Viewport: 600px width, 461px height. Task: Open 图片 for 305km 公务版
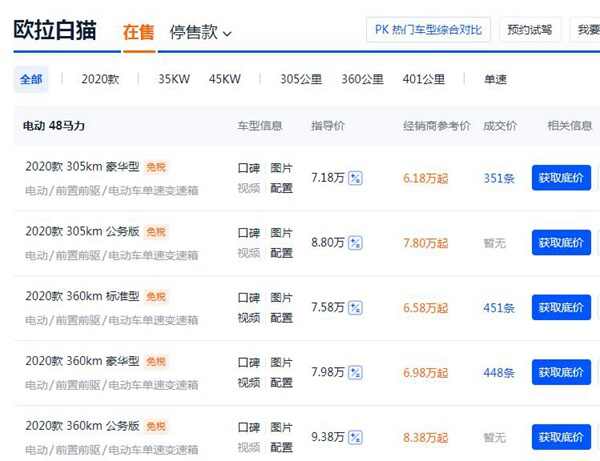[x=281, y=233]
